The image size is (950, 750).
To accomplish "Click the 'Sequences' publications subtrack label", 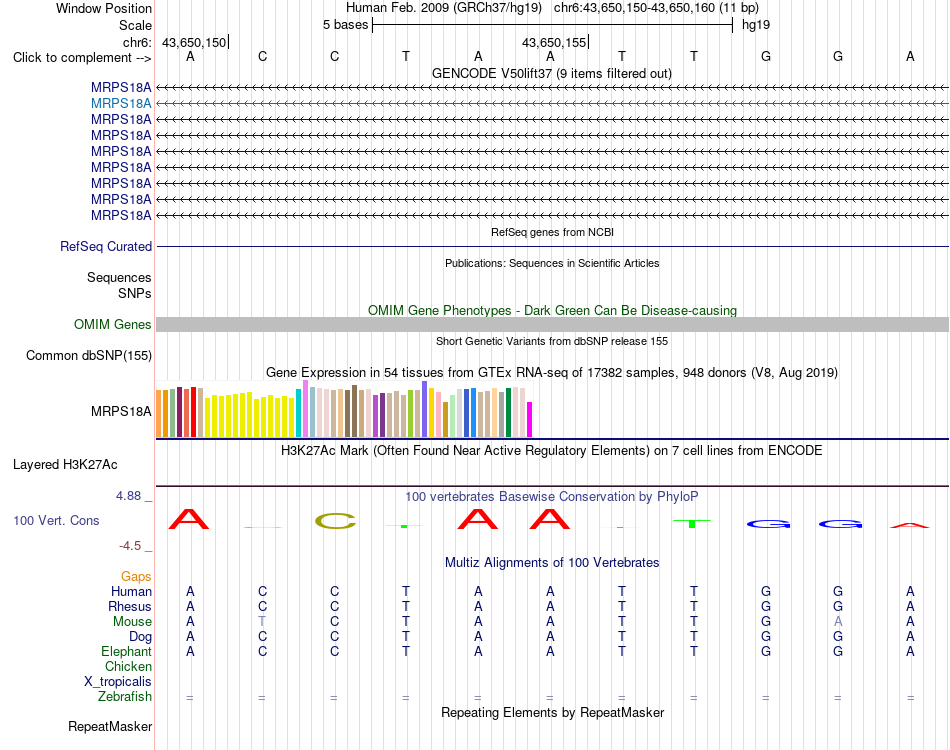I will coord(119,277).
